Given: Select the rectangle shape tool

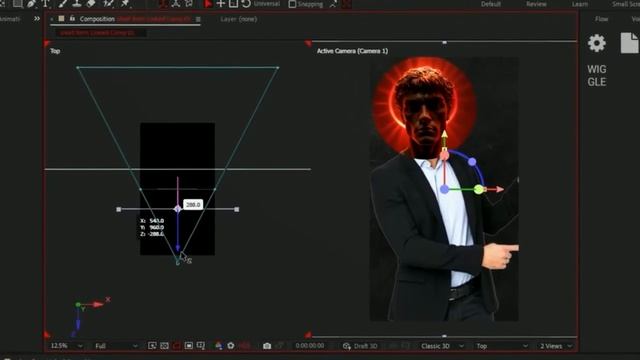Looking at the screenshot, I should [18, 4].
